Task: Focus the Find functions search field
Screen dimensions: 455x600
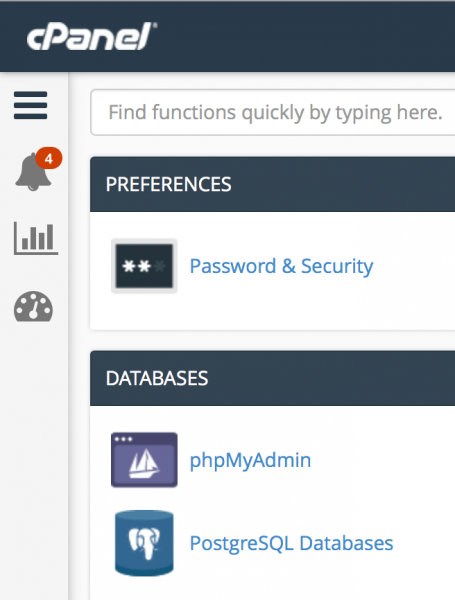Action: pos(272,112)
